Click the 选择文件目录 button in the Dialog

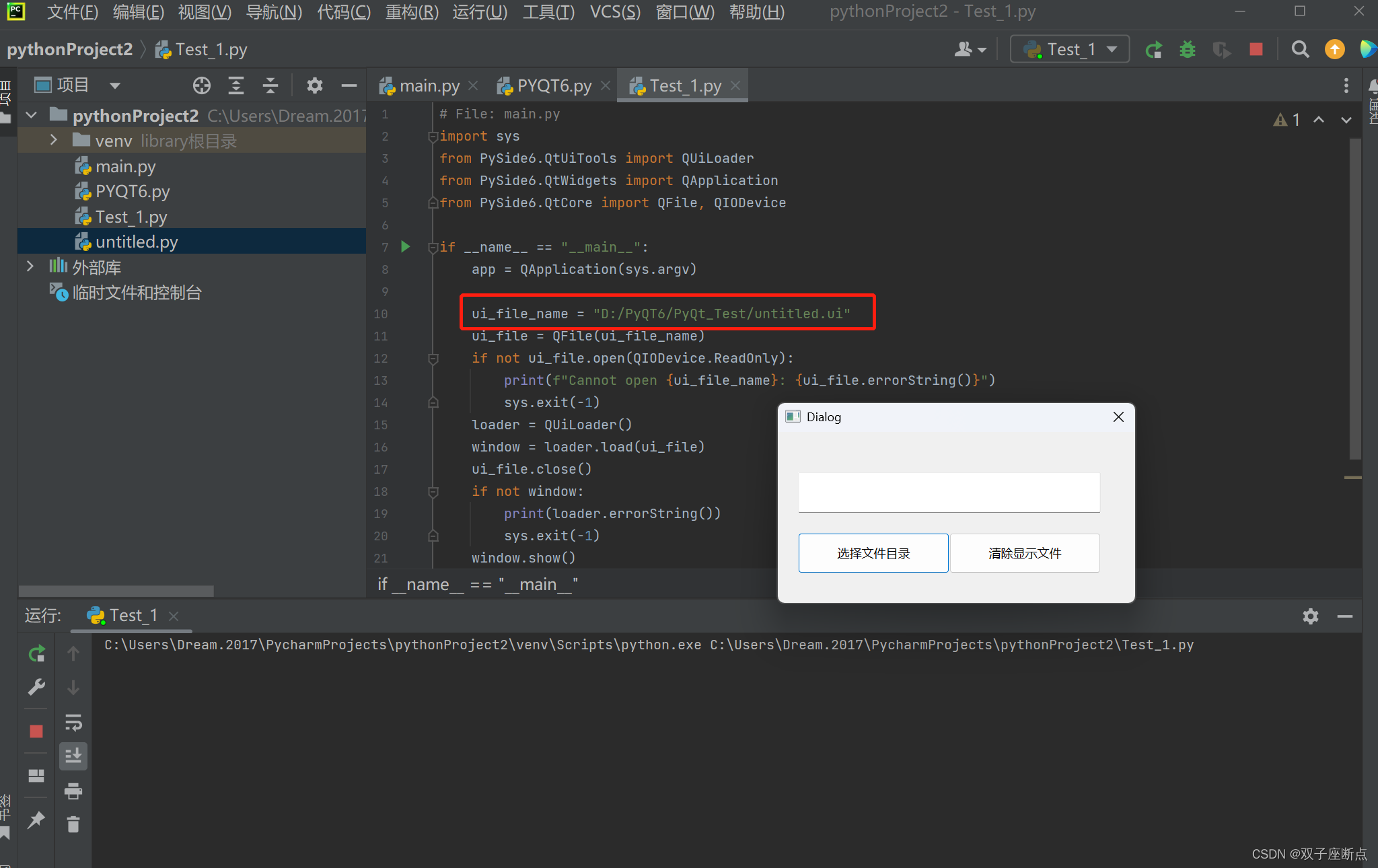click(873, 553)
